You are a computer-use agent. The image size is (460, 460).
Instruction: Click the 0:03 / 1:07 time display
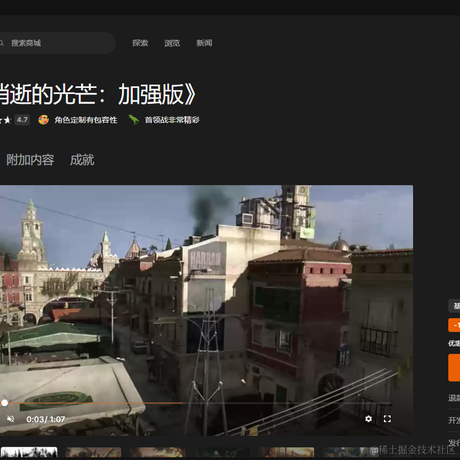click(x=46, y=419)
